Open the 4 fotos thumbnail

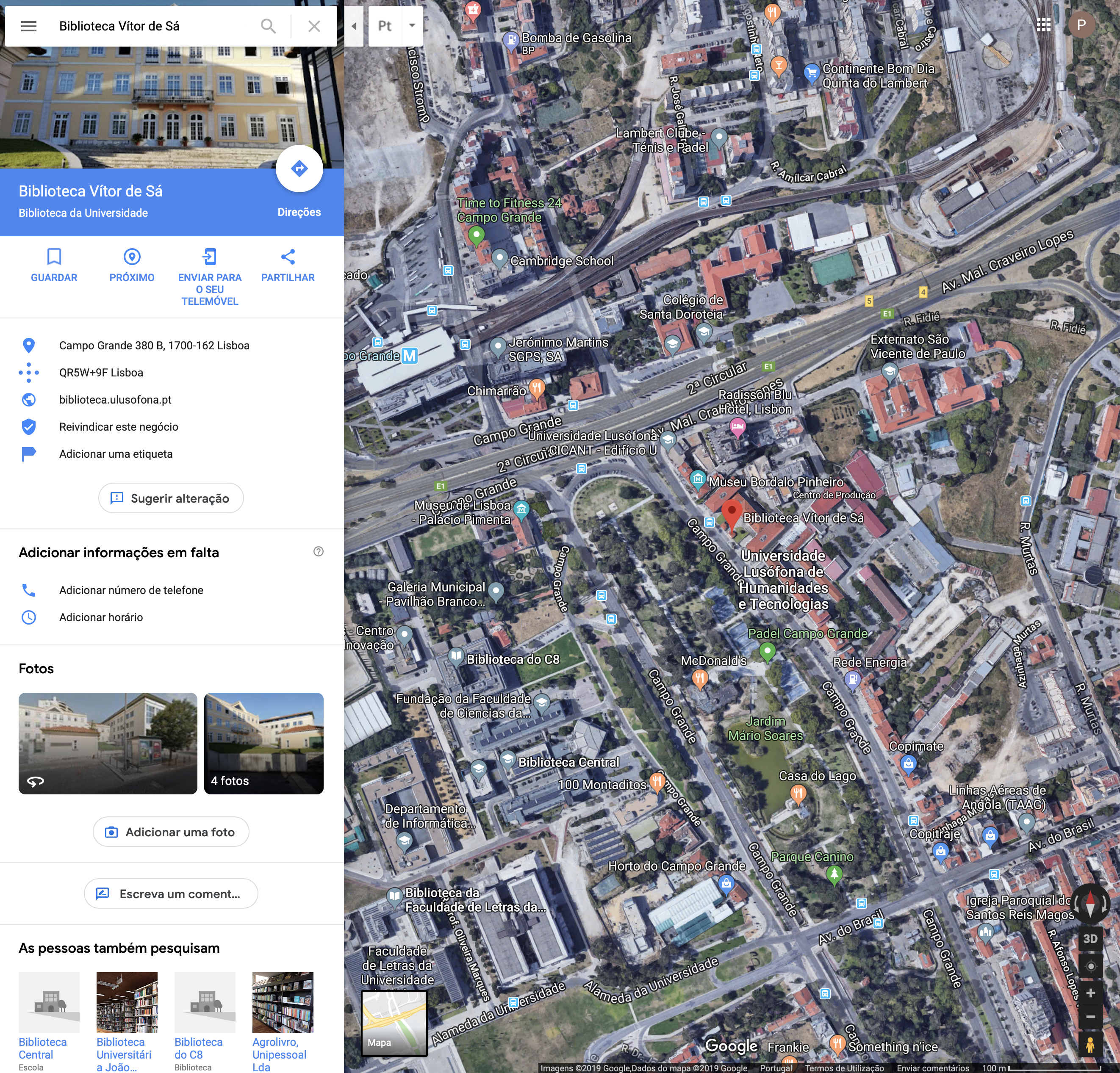pyautogui.click(x=263, y=743)
